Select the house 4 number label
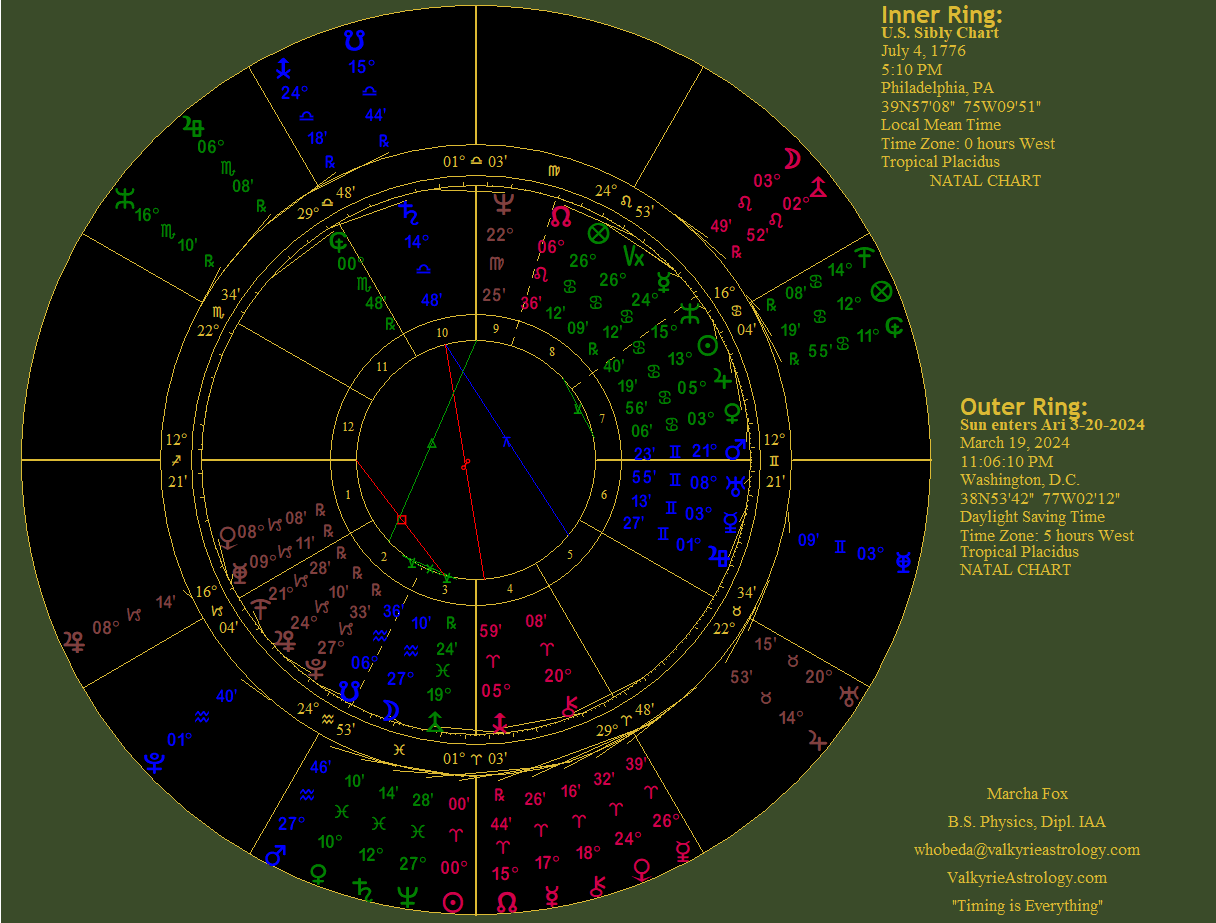 pos(510,589)
